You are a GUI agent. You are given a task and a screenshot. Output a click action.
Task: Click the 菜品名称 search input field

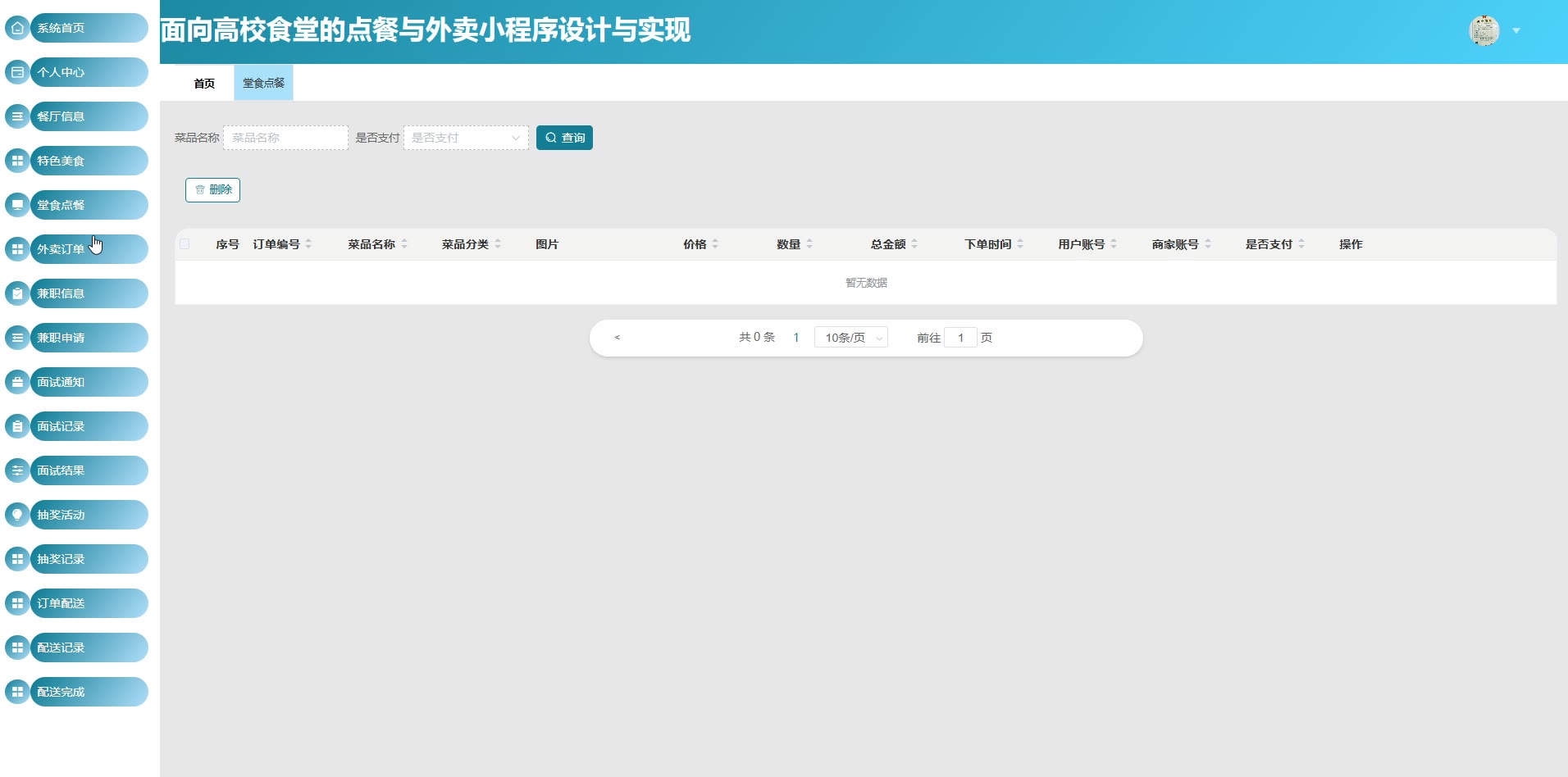pos(285,138)
